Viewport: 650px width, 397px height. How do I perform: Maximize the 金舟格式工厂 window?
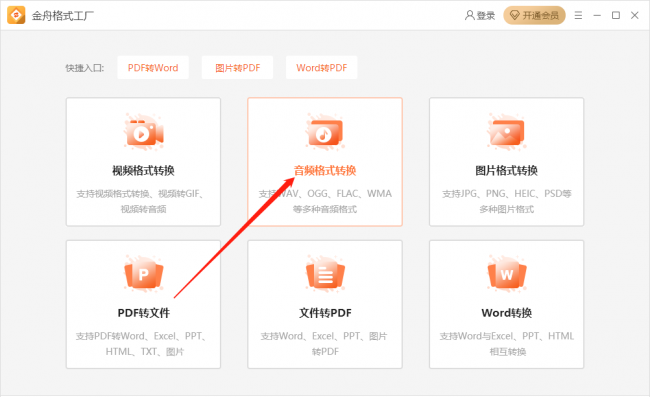point(616,15)
